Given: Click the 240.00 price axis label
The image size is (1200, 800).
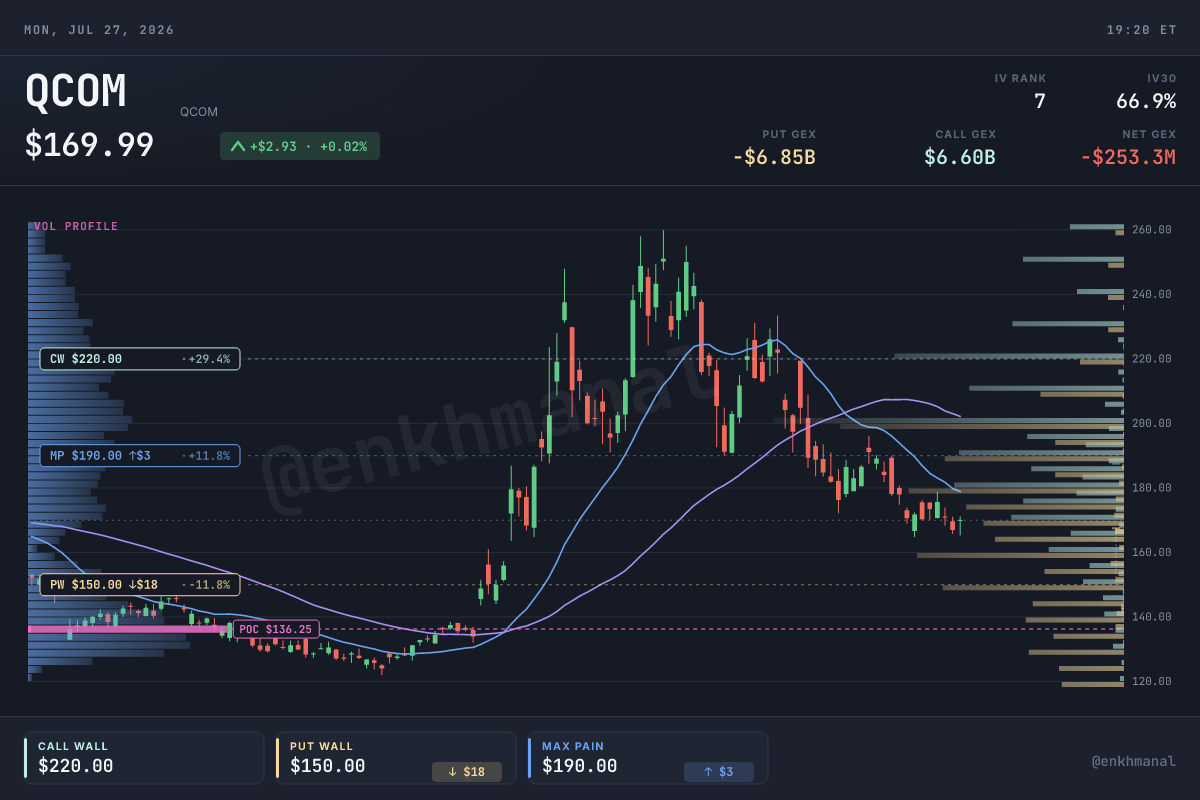Looking at the screenshot, I should tap(1152, 294).
